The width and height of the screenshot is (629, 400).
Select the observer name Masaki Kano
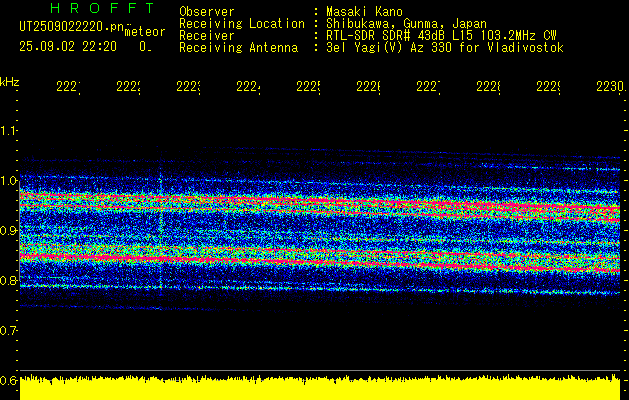click(x=364, y=12)
